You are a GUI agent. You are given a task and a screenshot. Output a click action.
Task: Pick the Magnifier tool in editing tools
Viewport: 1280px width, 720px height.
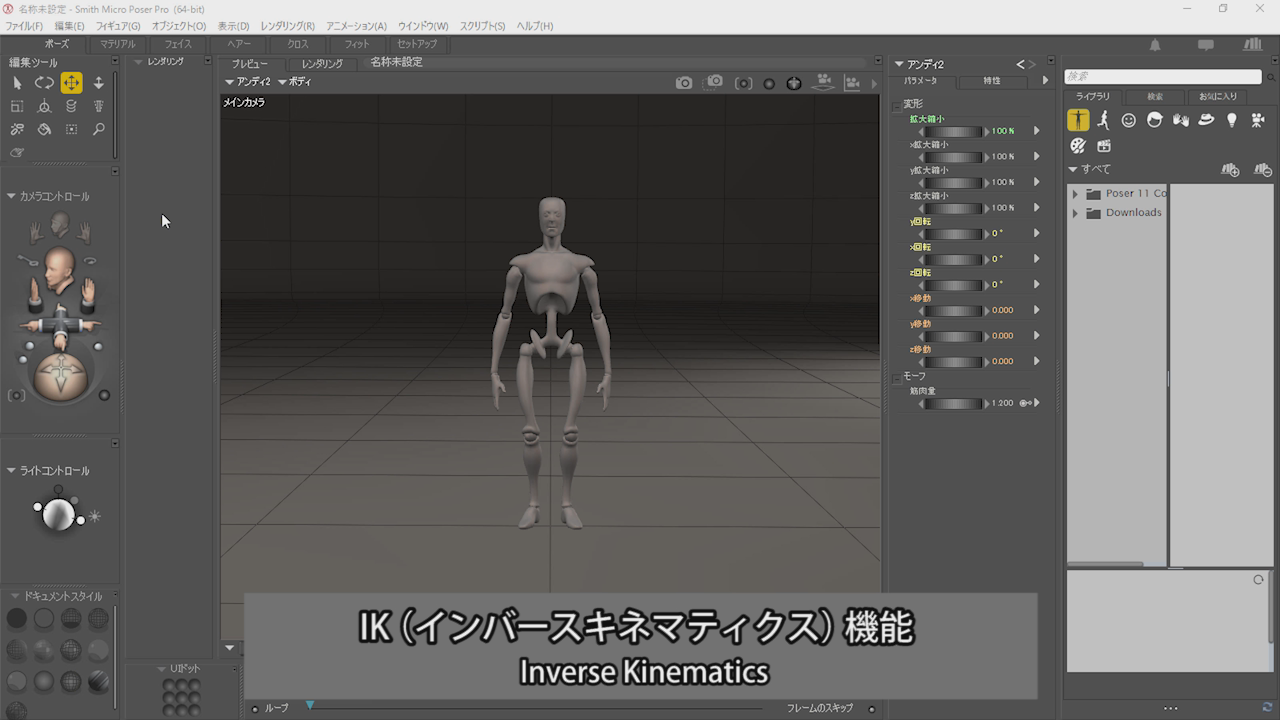(x=98, y=129)
